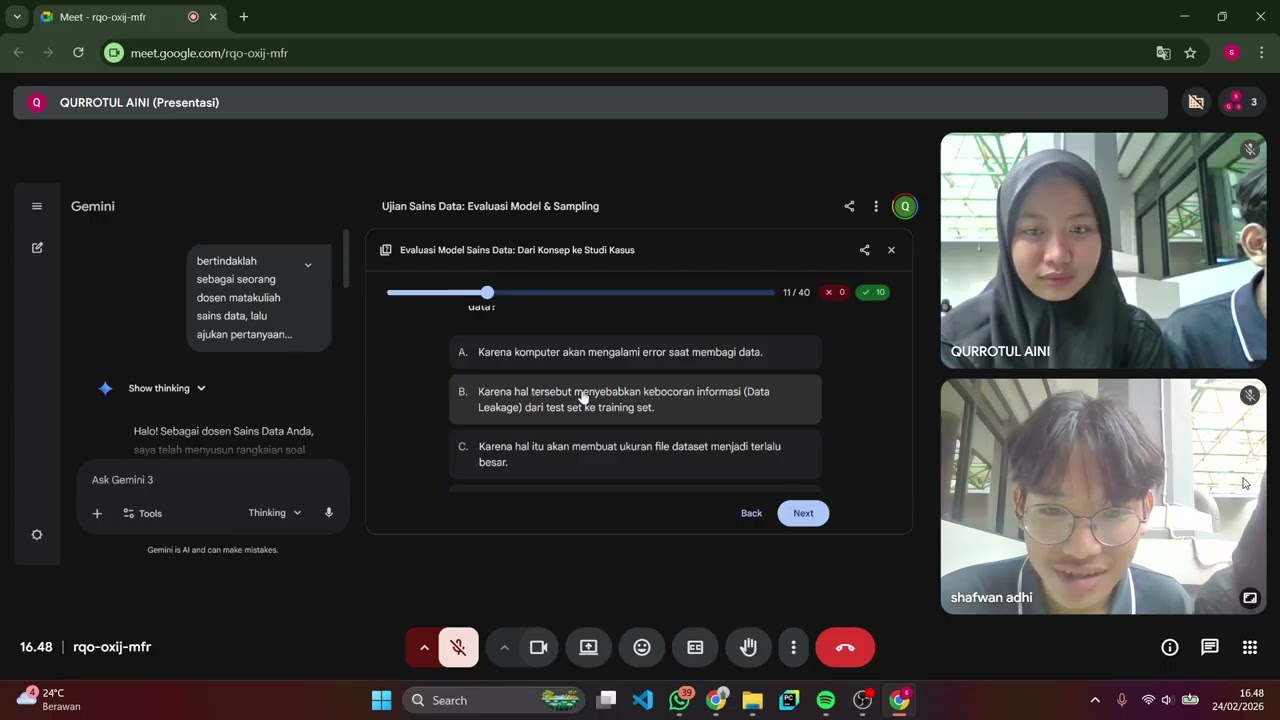The width and height of the screenshot is (1280, 720).
Task: Open Visual Studio Code from taskbar
Action: 643,700
